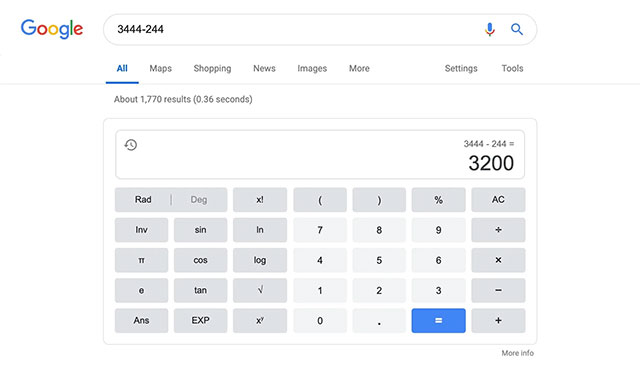Follow the More info link
The image size is (640, 366).
pyautogui.click(x=518, y=353)
